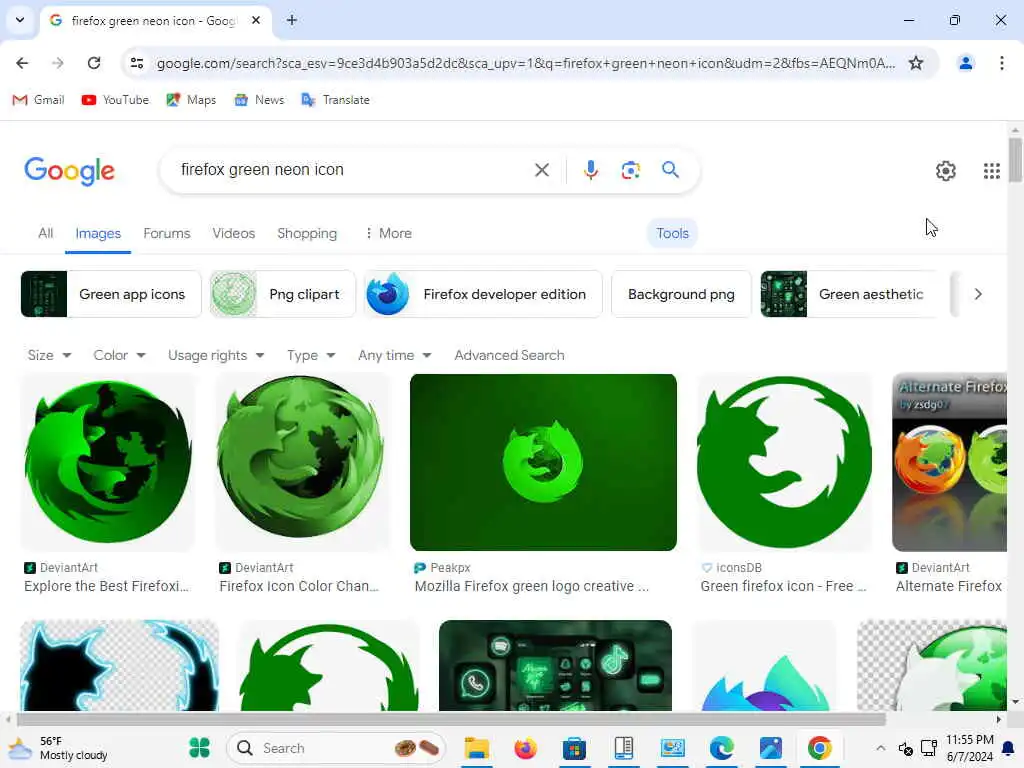This screenshot has height=768, width=1024.
Task: Open Translate bookmark
Action: coord(335,100)
